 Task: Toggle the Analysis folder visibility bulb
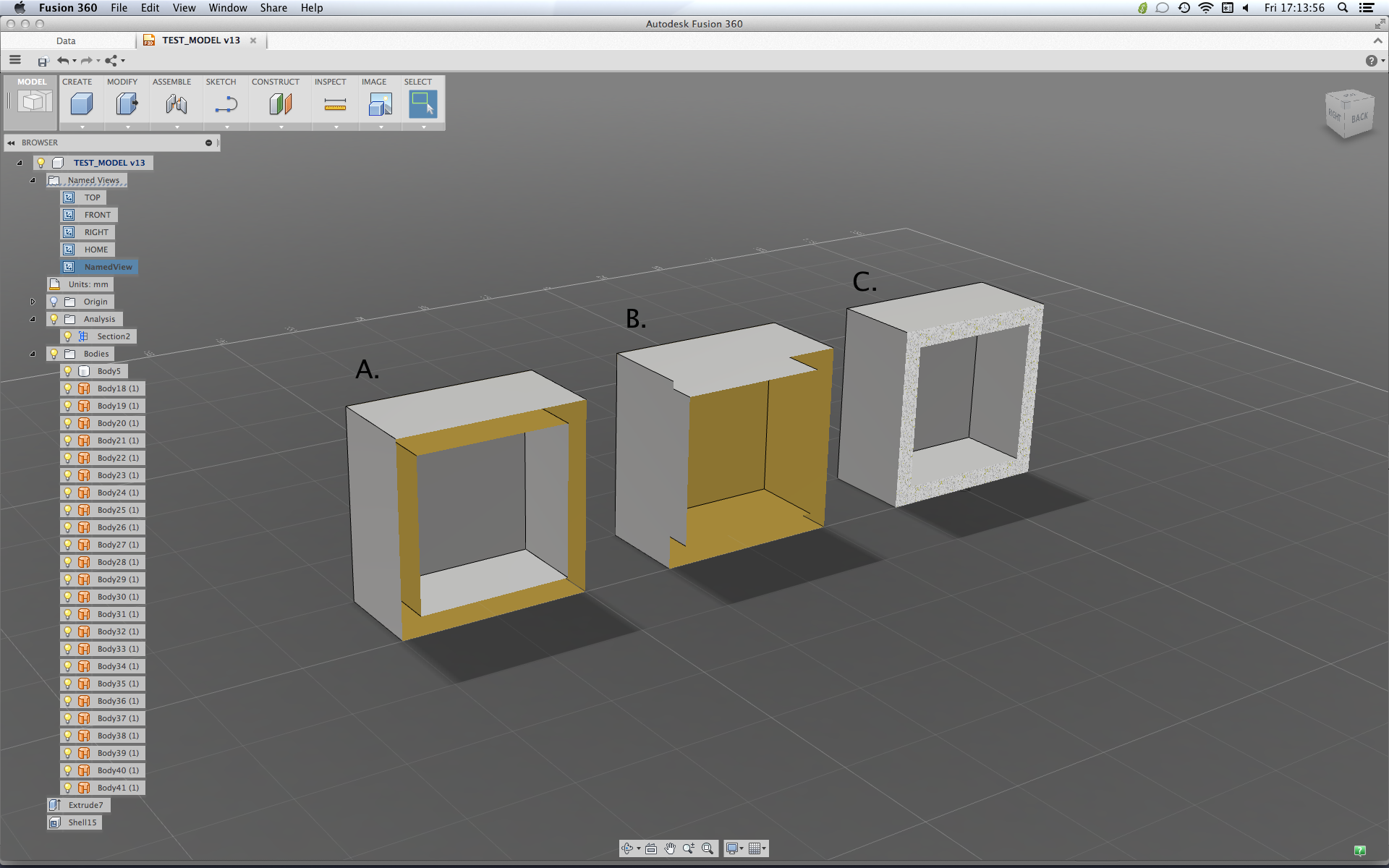[x=54, y=319]
